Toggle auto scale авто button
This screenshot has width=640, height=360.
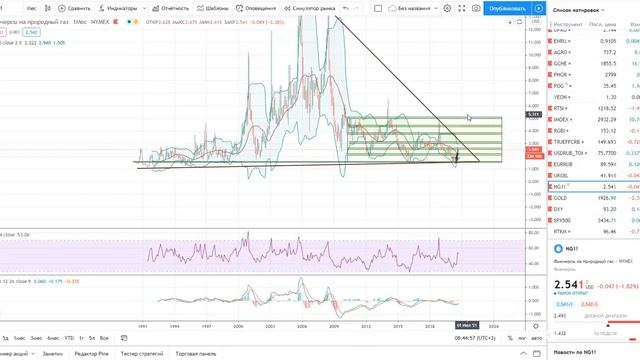[537, 338]
